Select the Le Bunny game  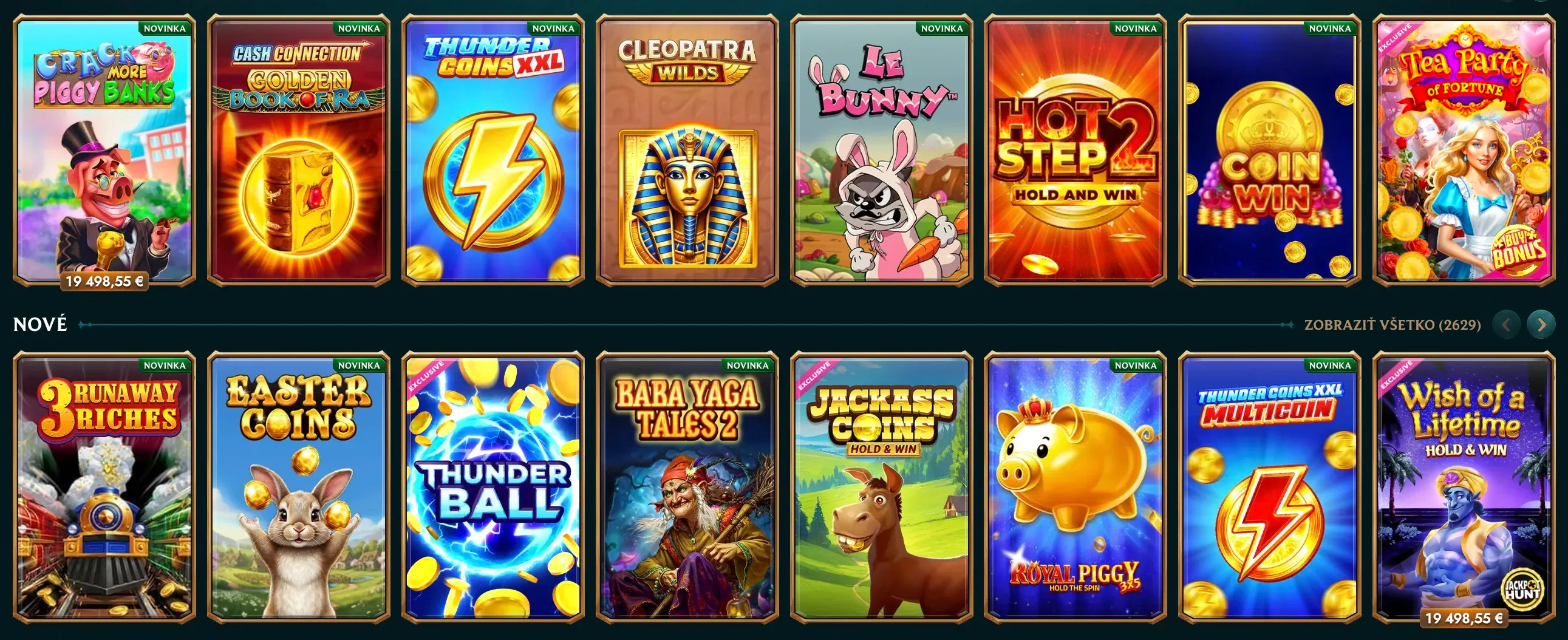point(881,150)
